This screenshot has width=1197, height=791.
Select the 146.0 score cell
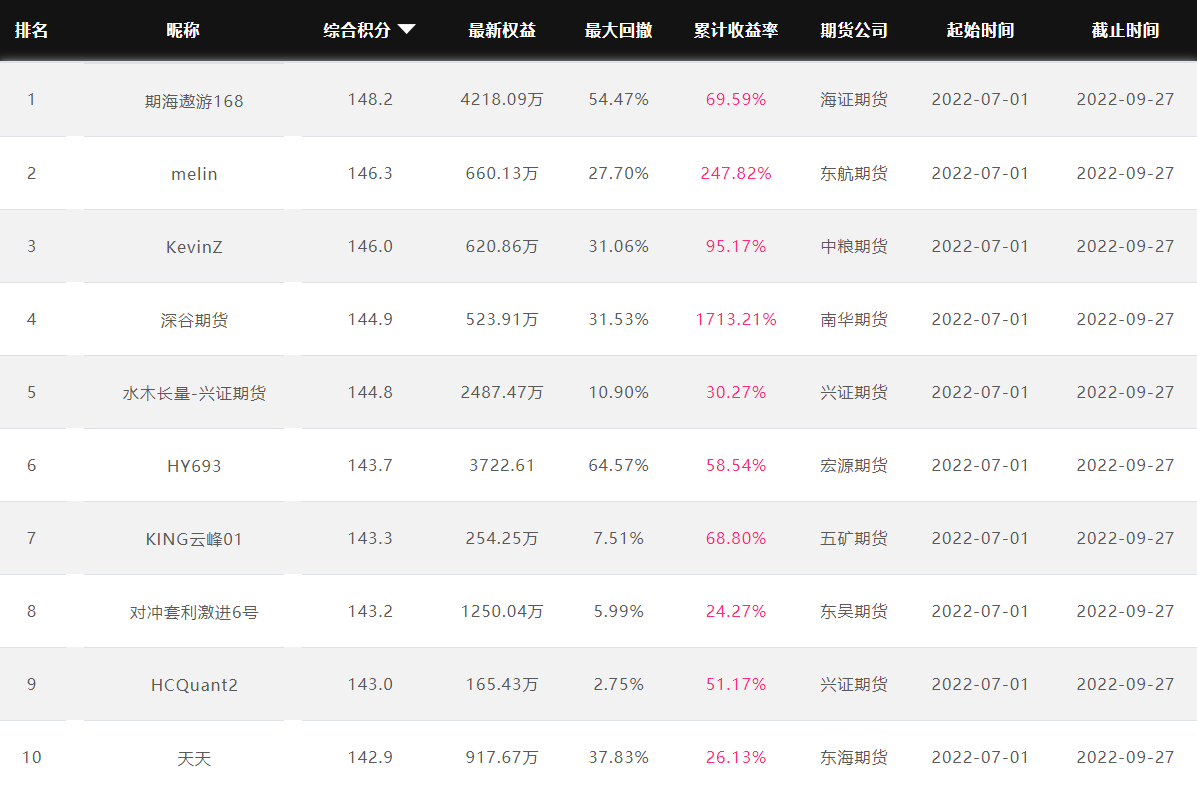tap(370, 246)
